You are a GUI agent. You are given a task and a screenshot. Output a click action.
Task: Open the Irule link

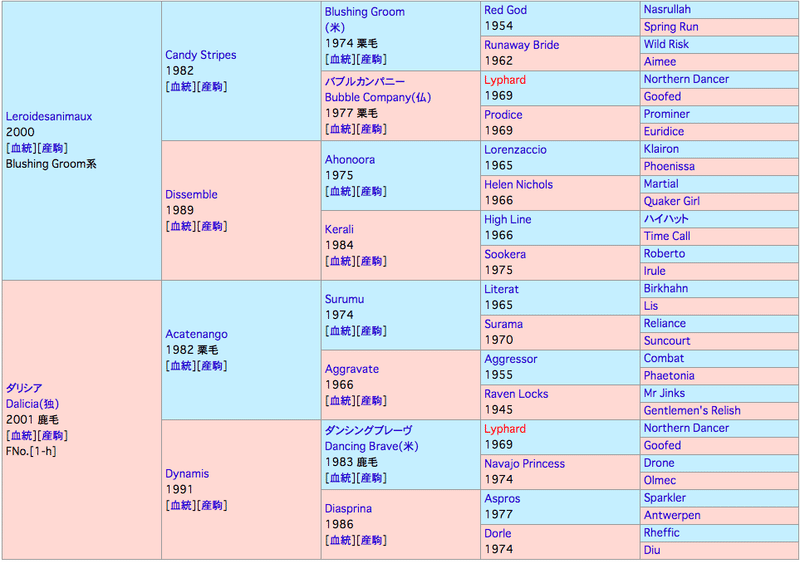(x=655, y=271)
